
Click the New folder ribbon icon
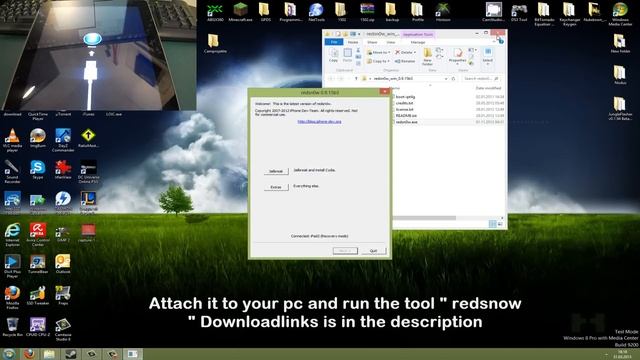(x=427, y=57)
